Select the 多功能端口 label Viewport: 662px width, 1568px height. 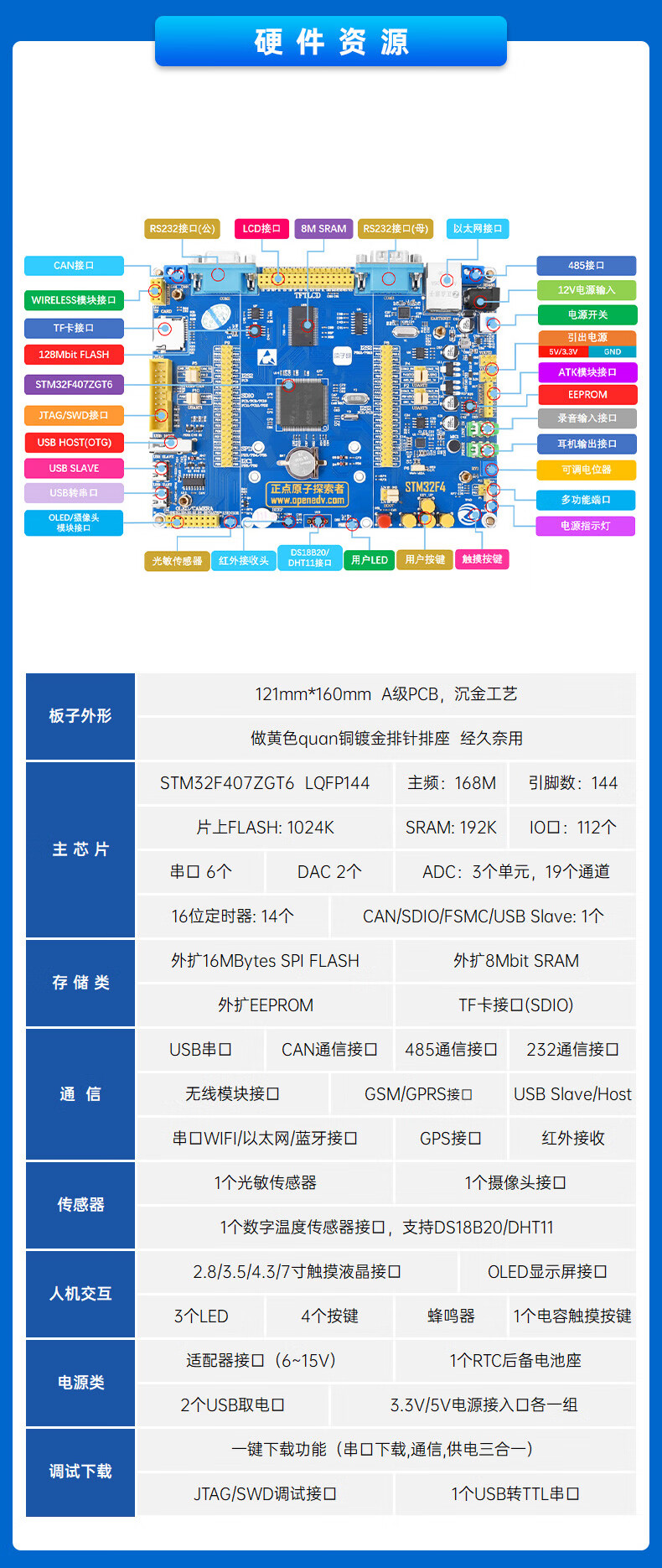click(x=587, y=501)
